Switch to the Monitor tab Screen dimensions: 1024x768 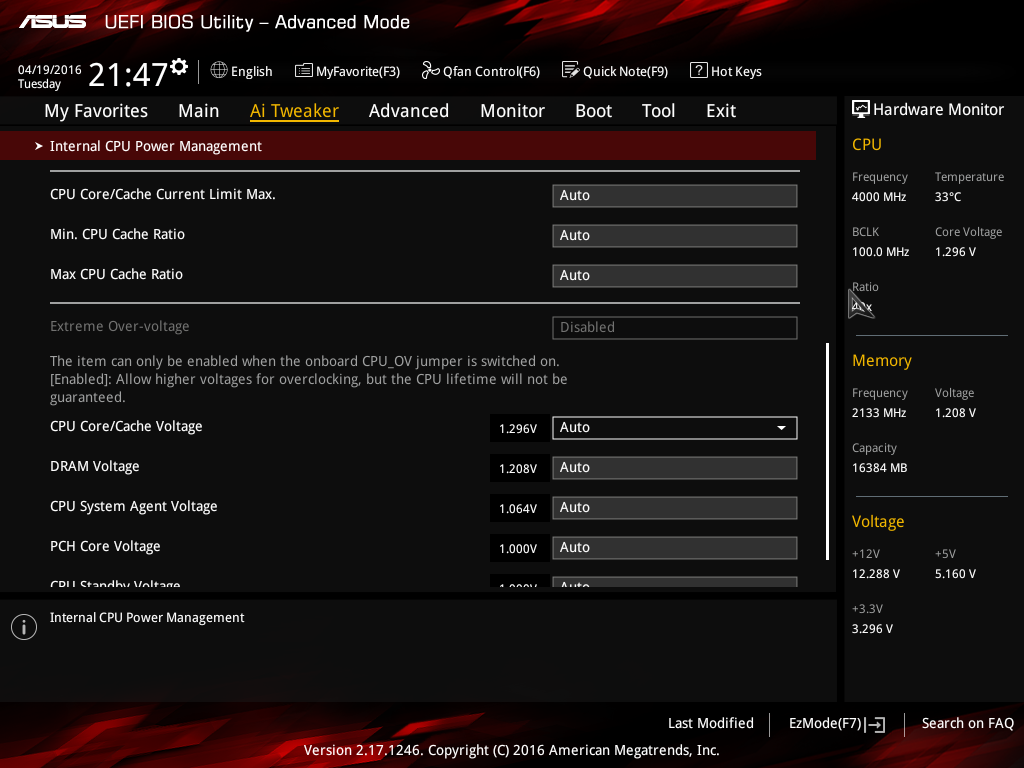(512, 111)
